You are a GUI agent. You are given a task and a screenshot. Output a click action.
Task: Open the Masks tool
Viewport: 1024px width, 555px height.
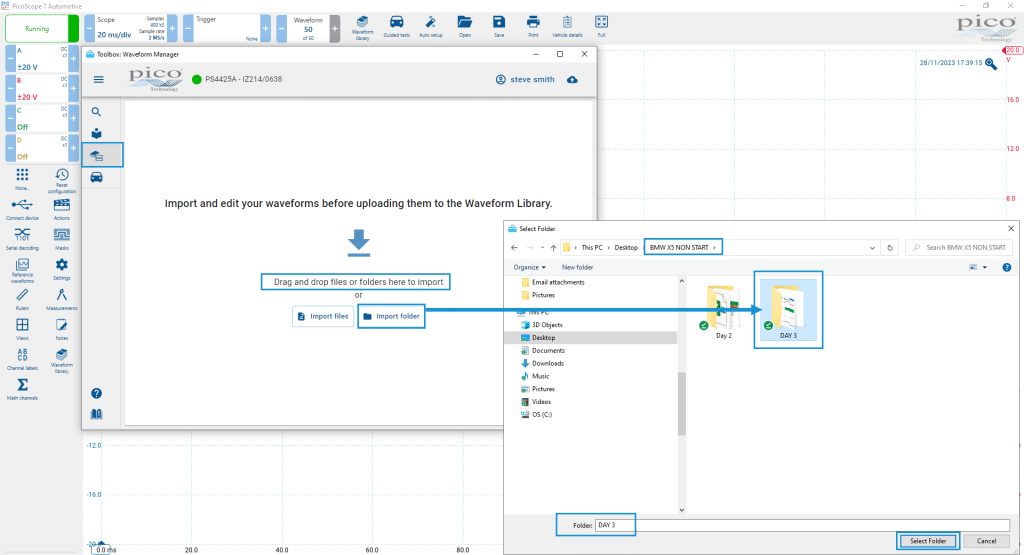pyautogui.click(x=61, y=239)
